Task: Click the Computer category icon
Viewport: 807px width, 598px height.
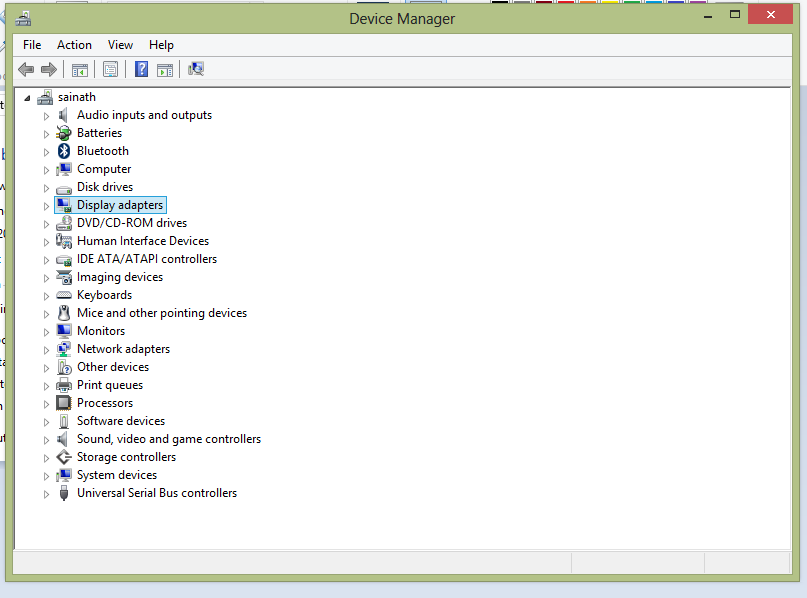Action: pyautogui.click(x=64, y=169)
